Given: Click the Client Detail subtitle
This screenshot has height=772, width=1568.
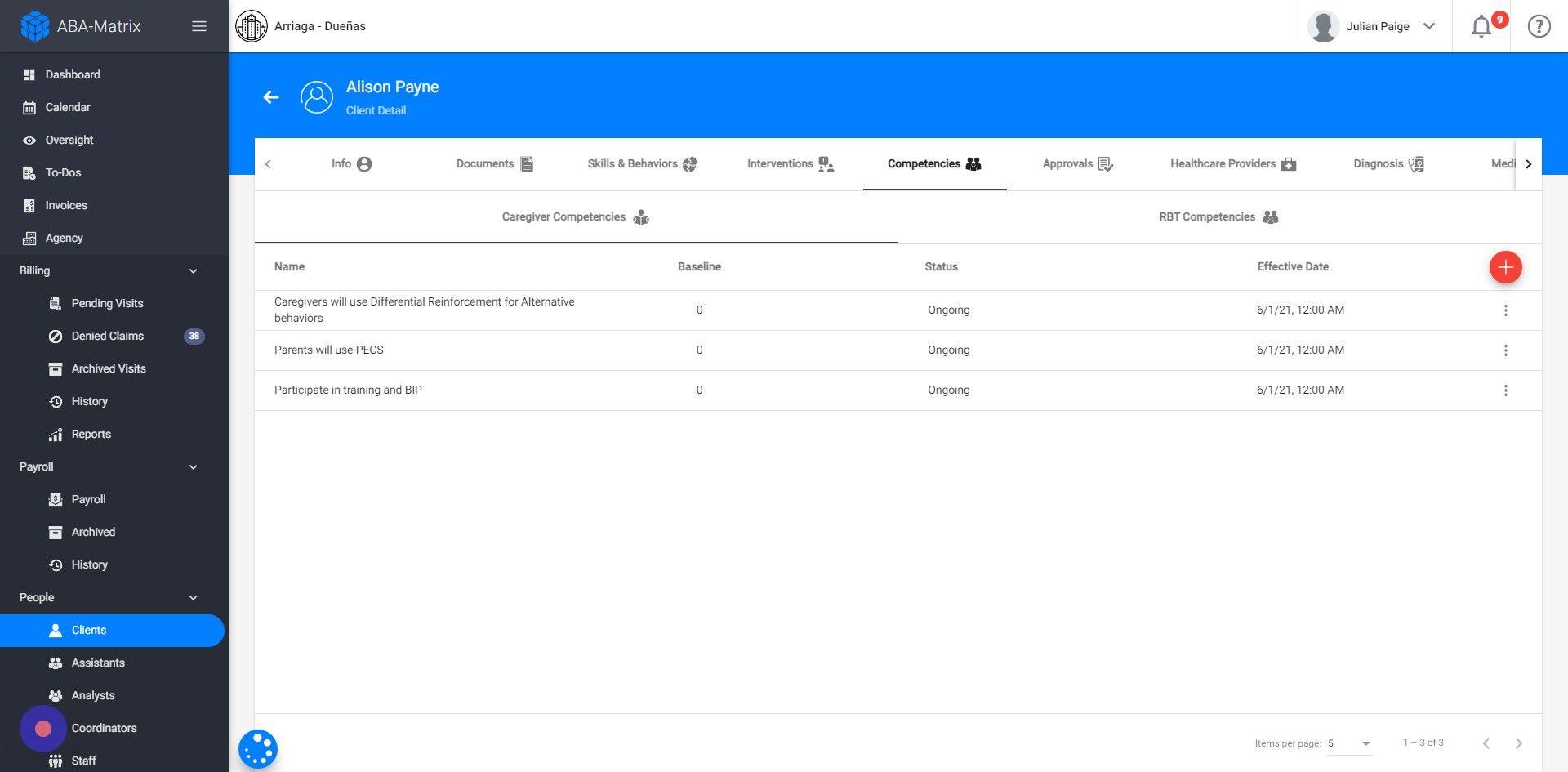Looking at the screenshot, I should tap(376, 110).
